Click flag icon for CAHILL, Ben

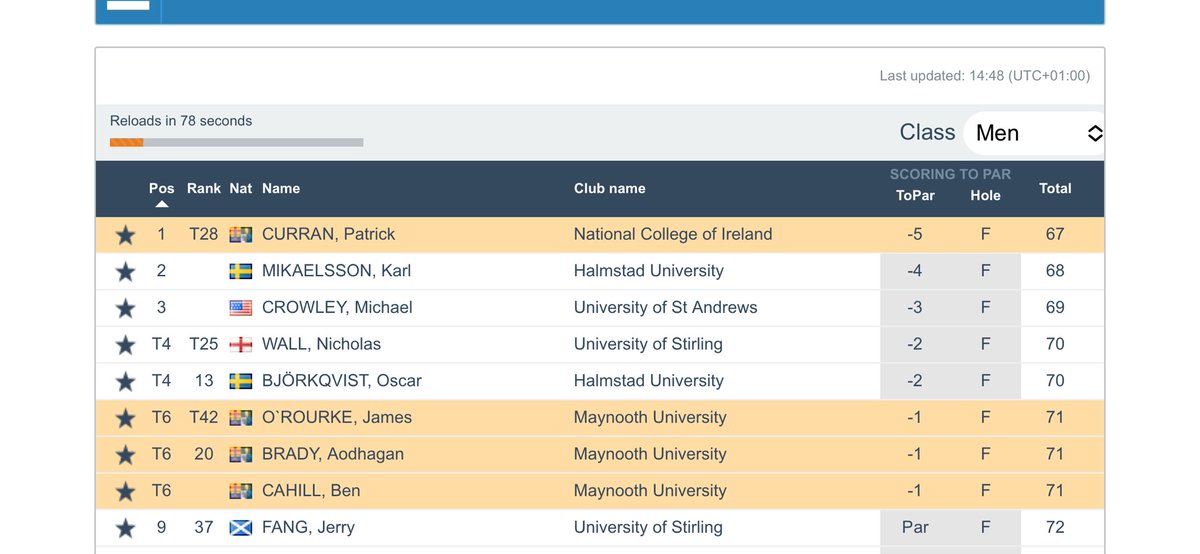click(240, 491)
